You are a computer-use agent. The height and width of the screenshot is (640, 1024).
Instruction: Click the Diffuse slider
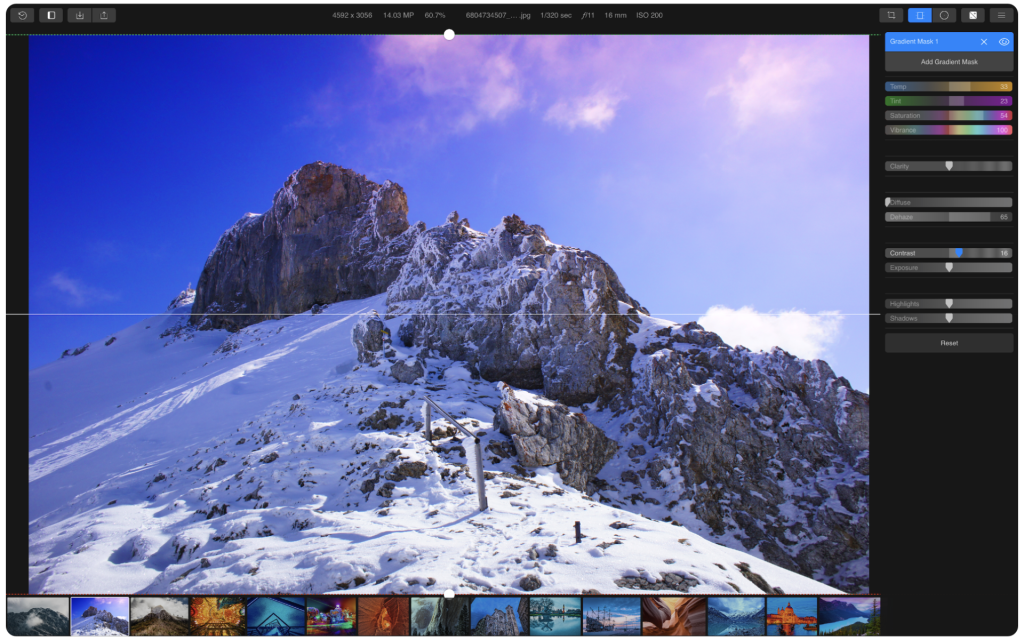[x=949, y=202]
